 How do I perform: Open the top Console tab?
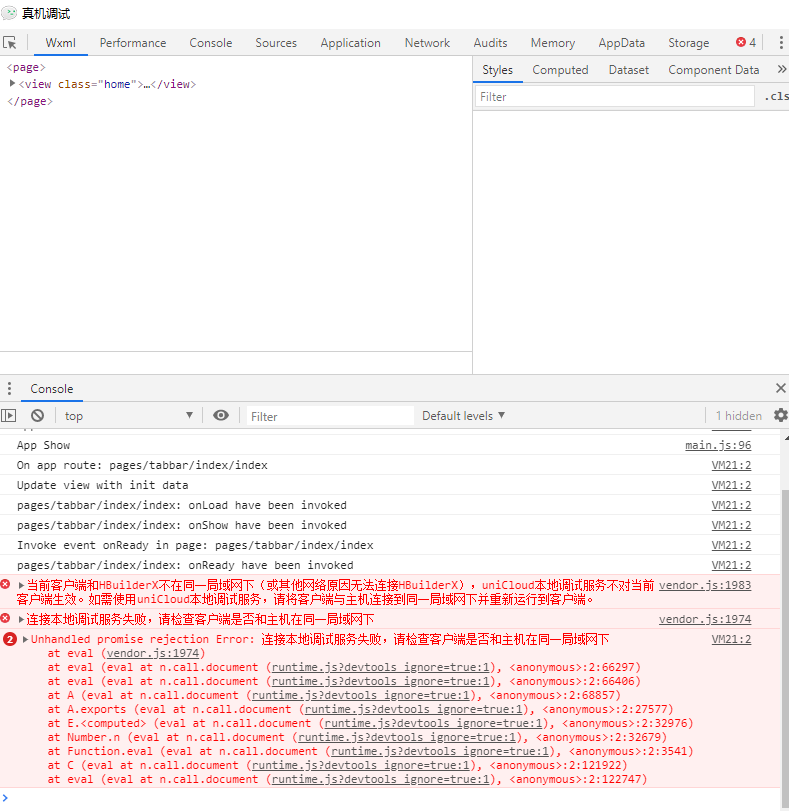click(x=211, y=43)
